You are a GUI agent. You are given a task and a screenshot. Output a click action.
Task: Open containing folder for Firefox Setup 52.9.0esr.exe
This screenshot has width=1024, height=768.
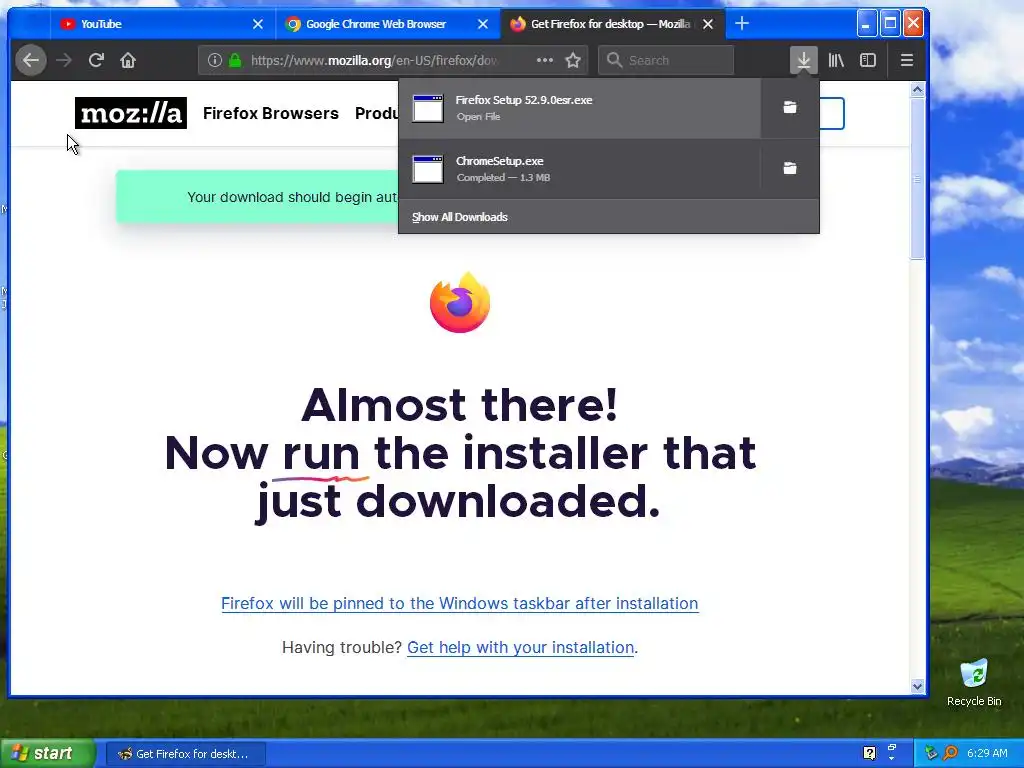pyautogui.click(x=790, y=108)
